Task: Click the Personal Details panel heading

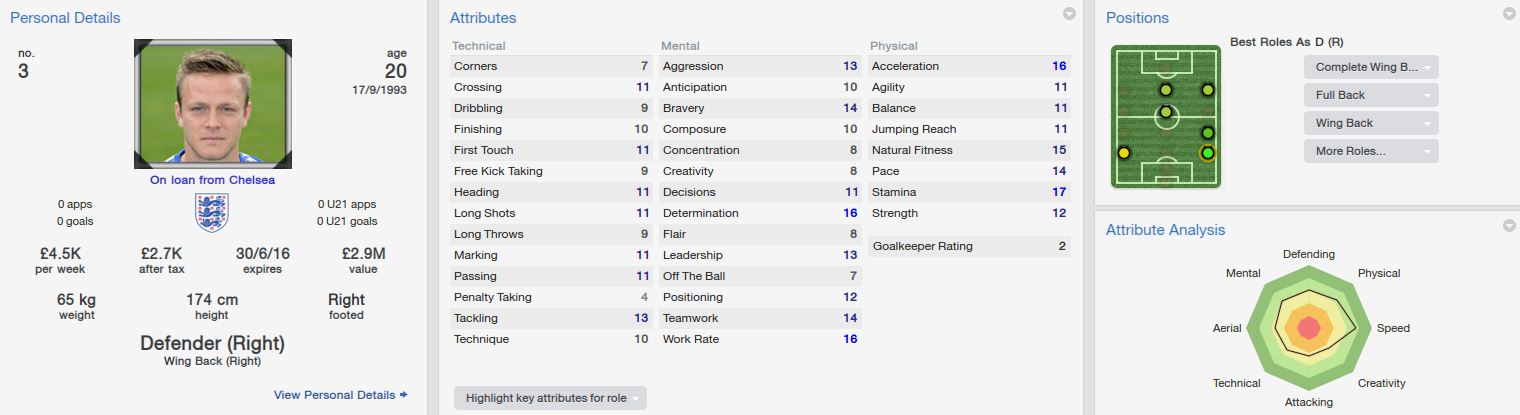Action: [65, 18]
